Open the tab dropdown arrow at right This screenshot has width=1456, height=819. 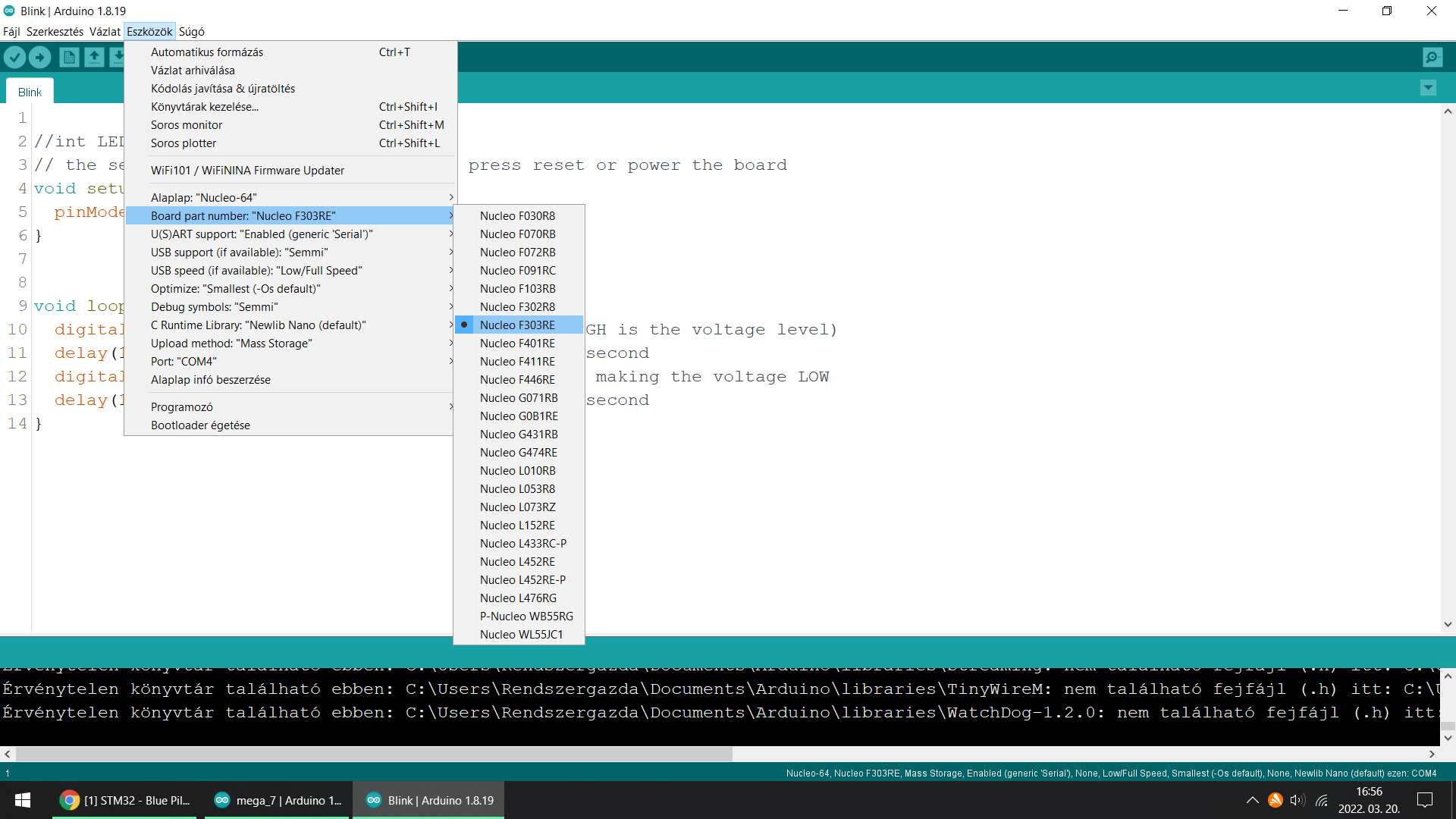coord(1428,88)
